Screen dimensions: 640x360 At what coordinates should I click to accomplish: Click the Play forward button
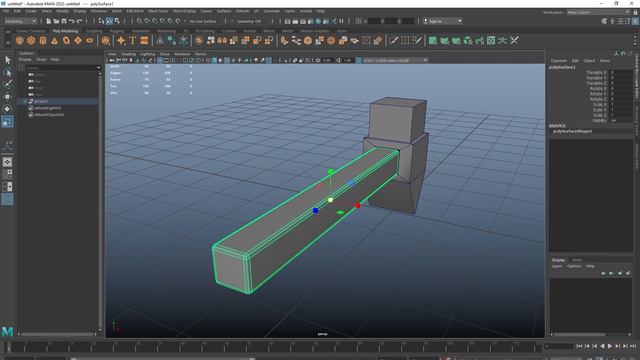click(610, 346)
